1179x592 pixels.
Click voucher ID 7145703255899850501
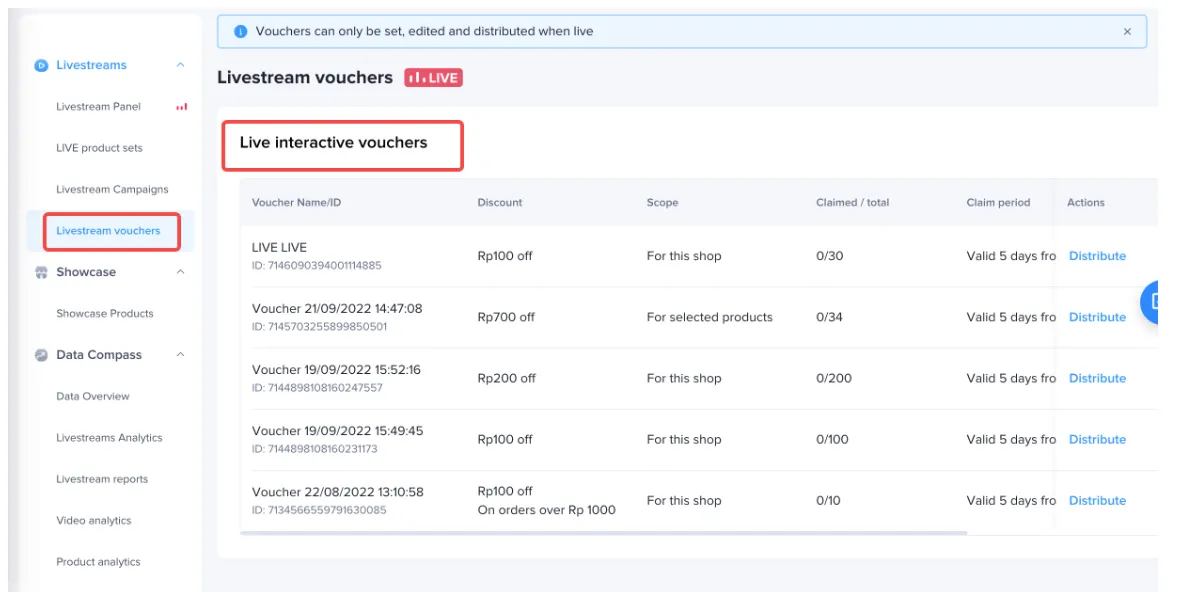pyautogui.click(x=320, y=327)
